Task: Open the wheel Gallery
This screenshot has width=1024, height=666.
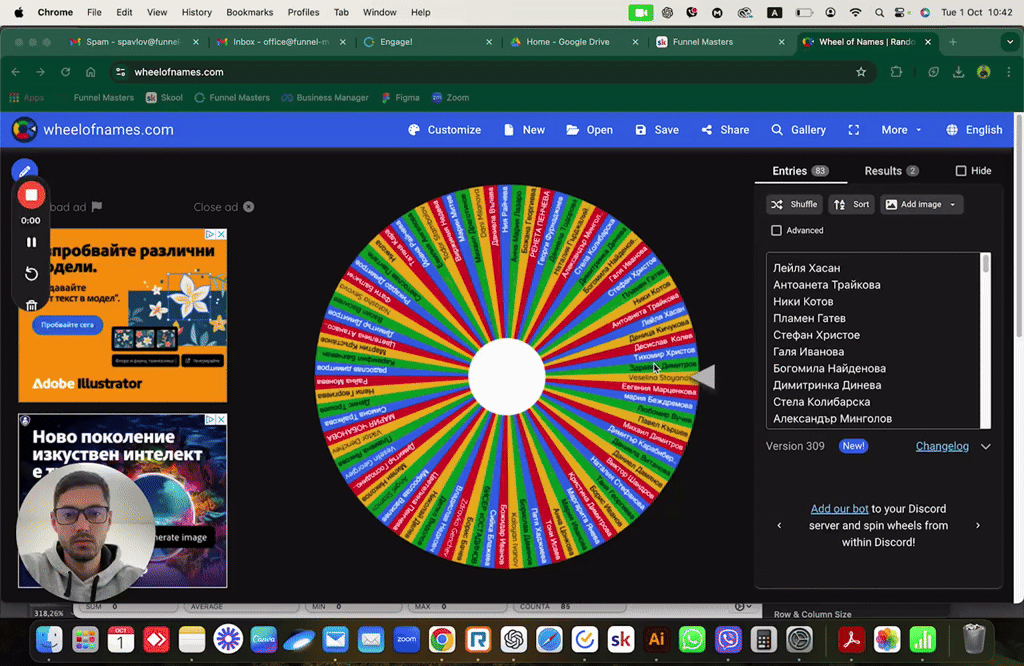Action: pos(799,130)
